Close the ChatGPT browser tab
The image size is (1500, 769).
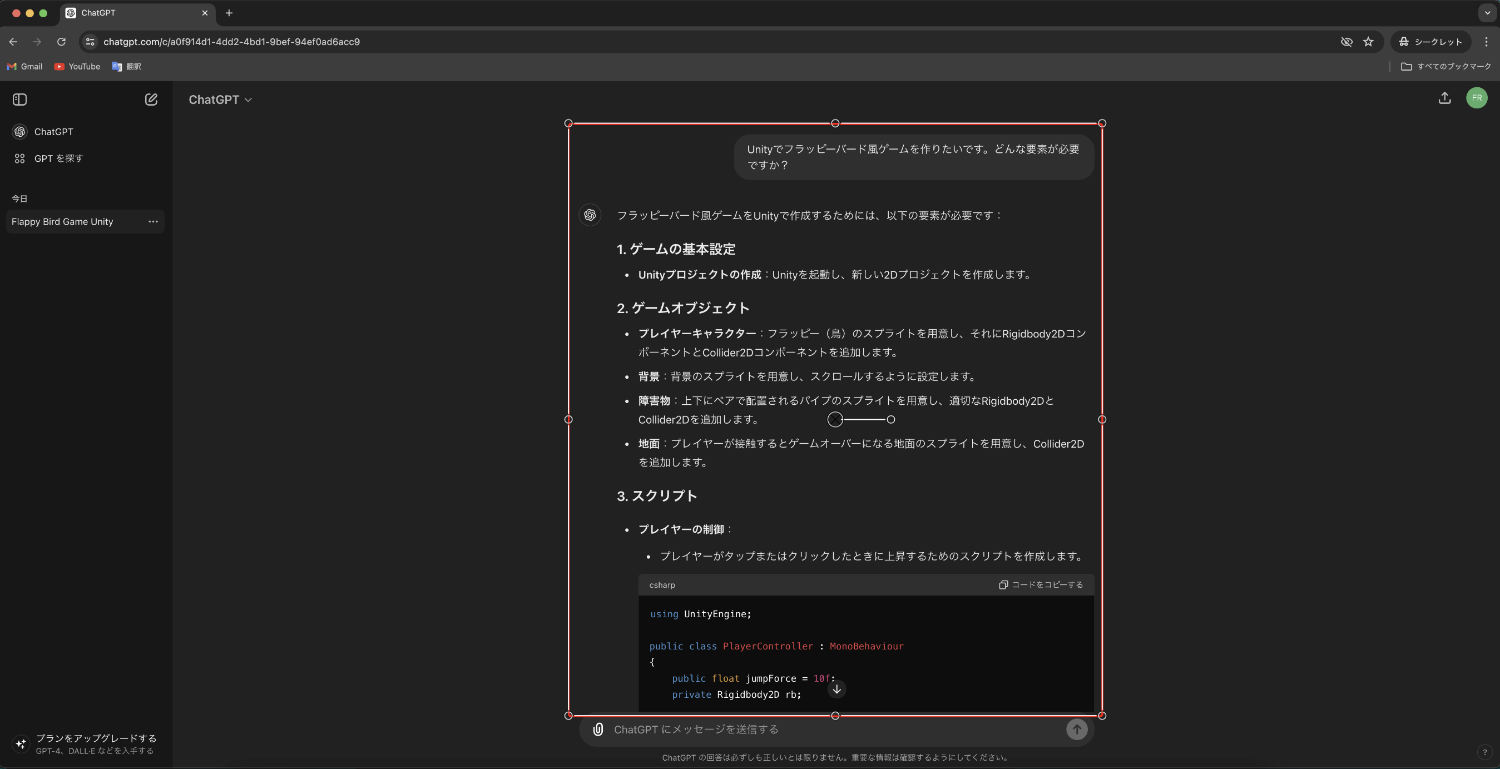205,13
